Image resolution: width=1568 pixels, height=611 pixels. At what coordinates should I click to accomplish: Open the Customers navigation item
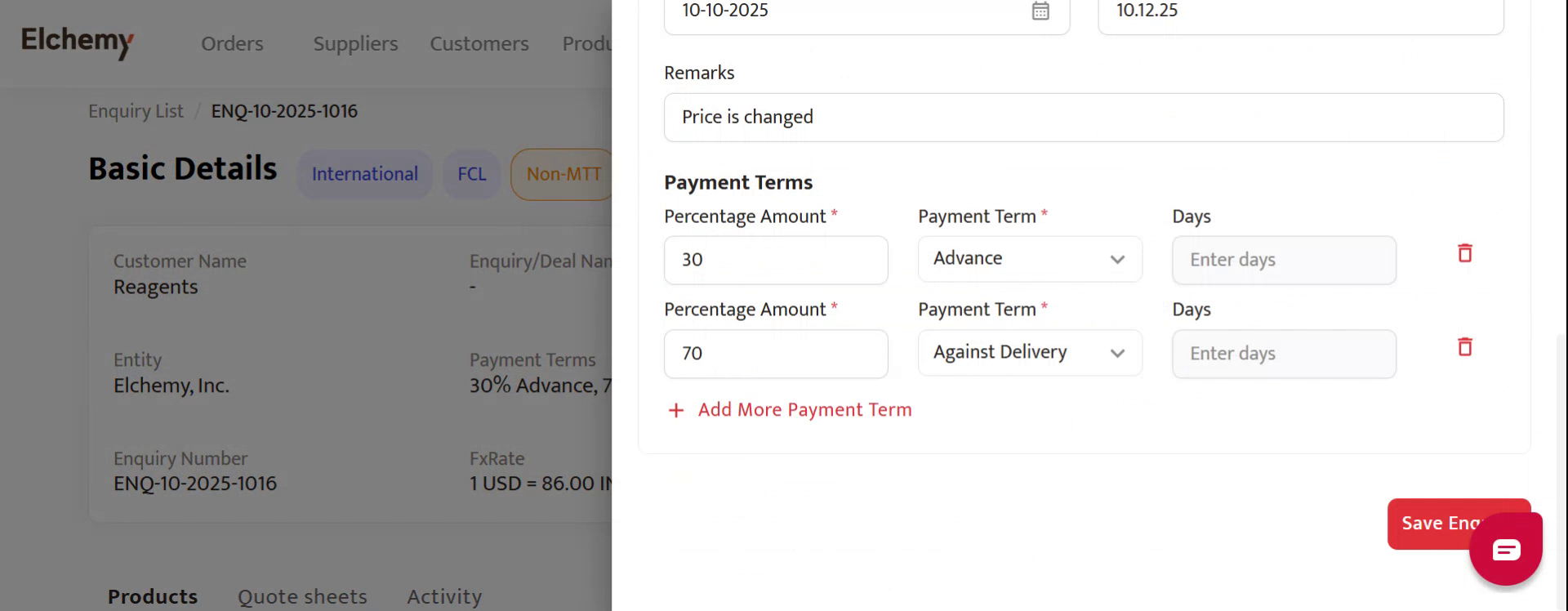pyautogui.click(x=479, y=43)
